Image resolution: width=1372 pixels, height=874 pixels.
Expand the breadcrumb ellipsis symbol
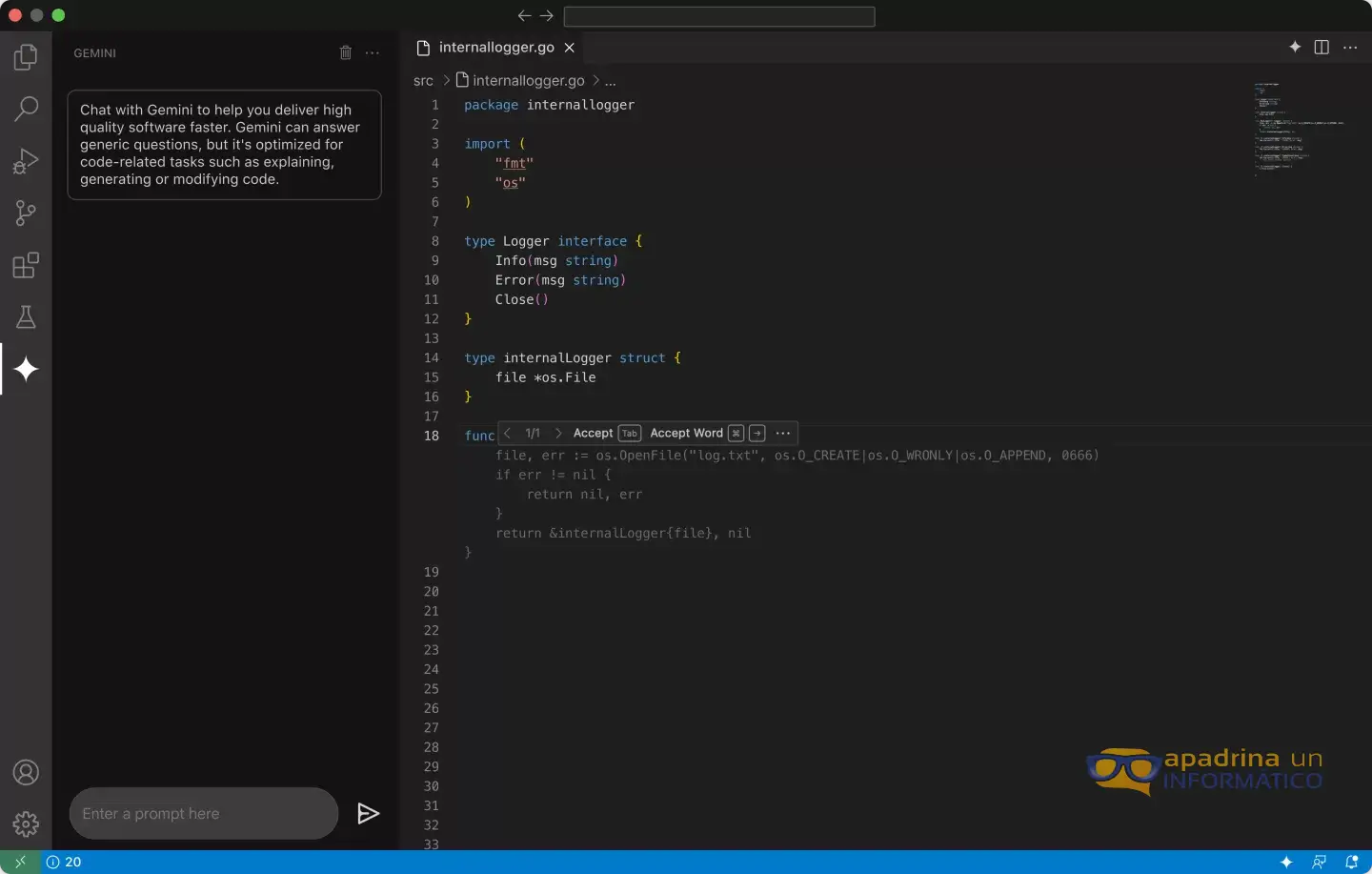click(x=611, y=81)
